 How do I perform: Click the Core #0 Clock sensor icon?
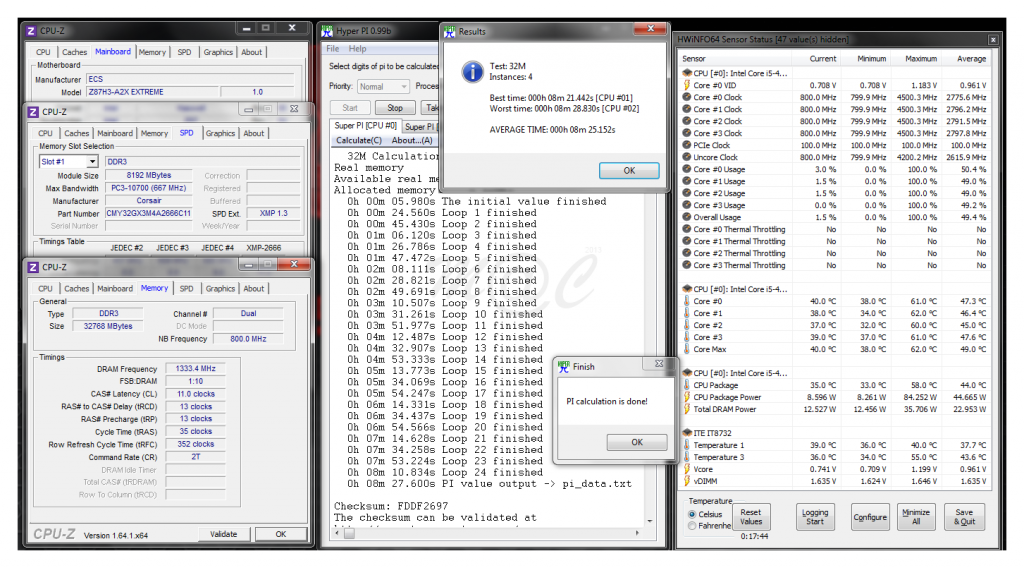[x=686, y=97]
